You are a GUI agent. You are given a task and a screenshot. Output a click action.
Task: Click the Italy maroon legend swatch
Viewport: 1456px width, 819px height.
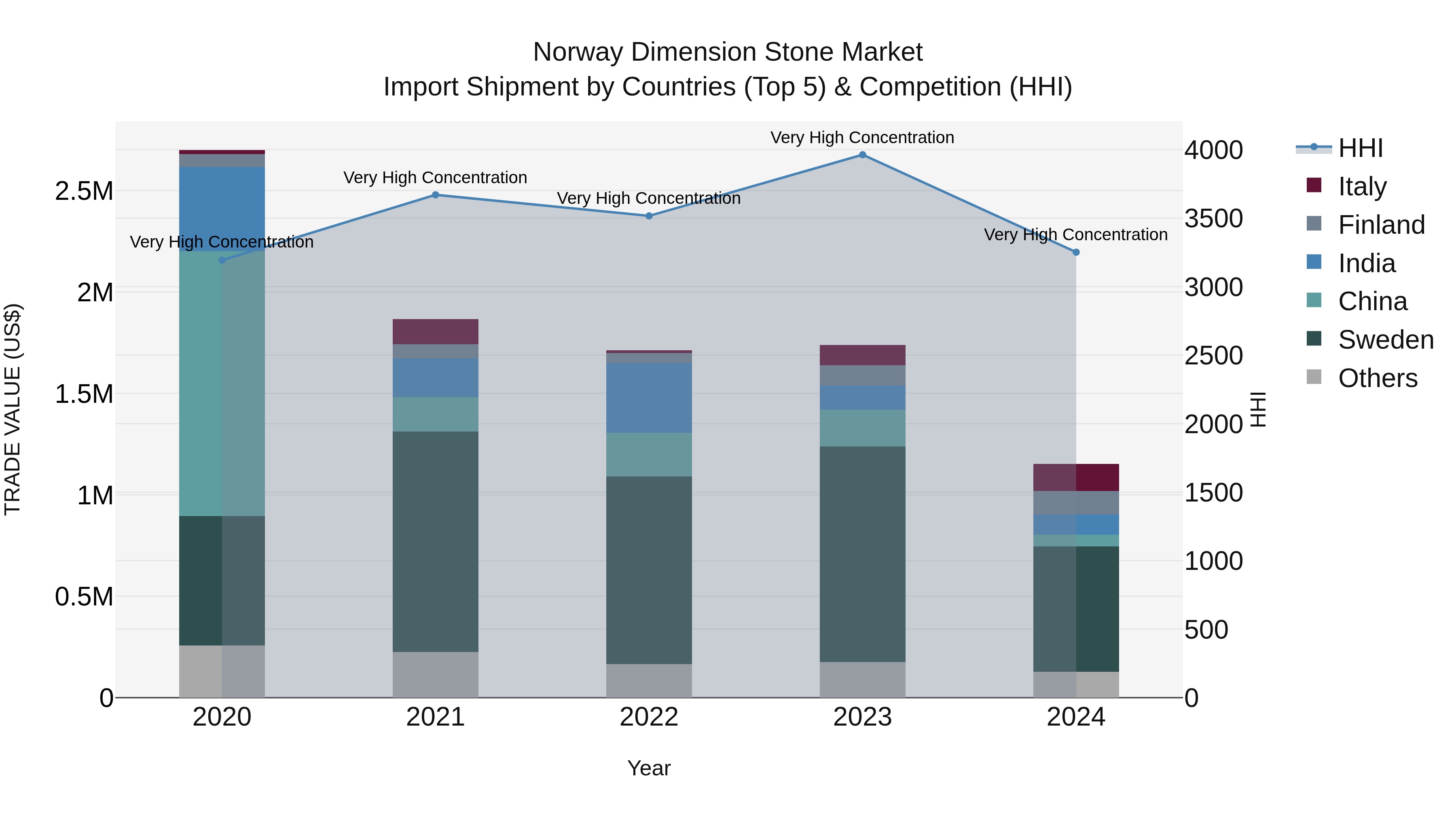point(1314,185)
